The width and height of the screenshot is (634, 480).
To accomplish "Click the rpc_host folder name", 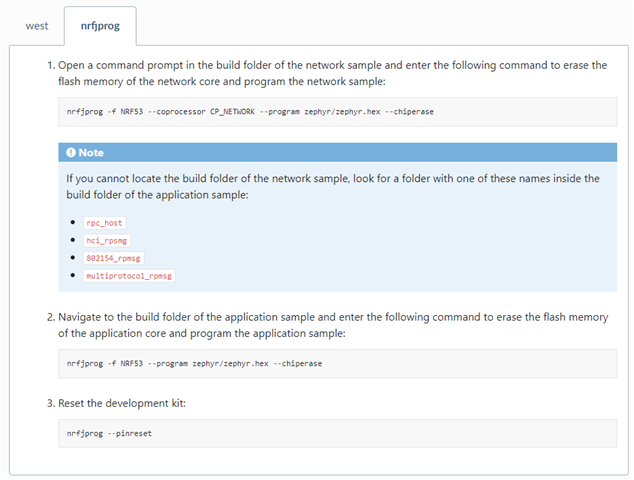I will (x=104, y=223).
